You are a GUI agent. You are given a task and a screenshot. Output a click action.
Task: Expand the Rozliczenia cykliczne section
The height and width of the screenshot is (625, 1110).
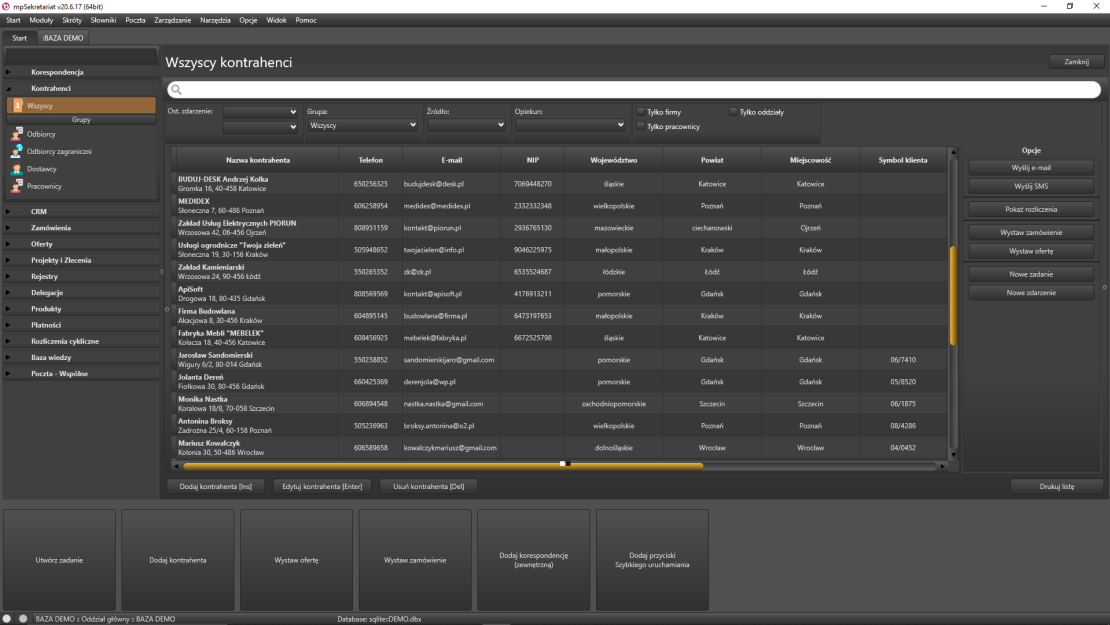pos(8,341)
